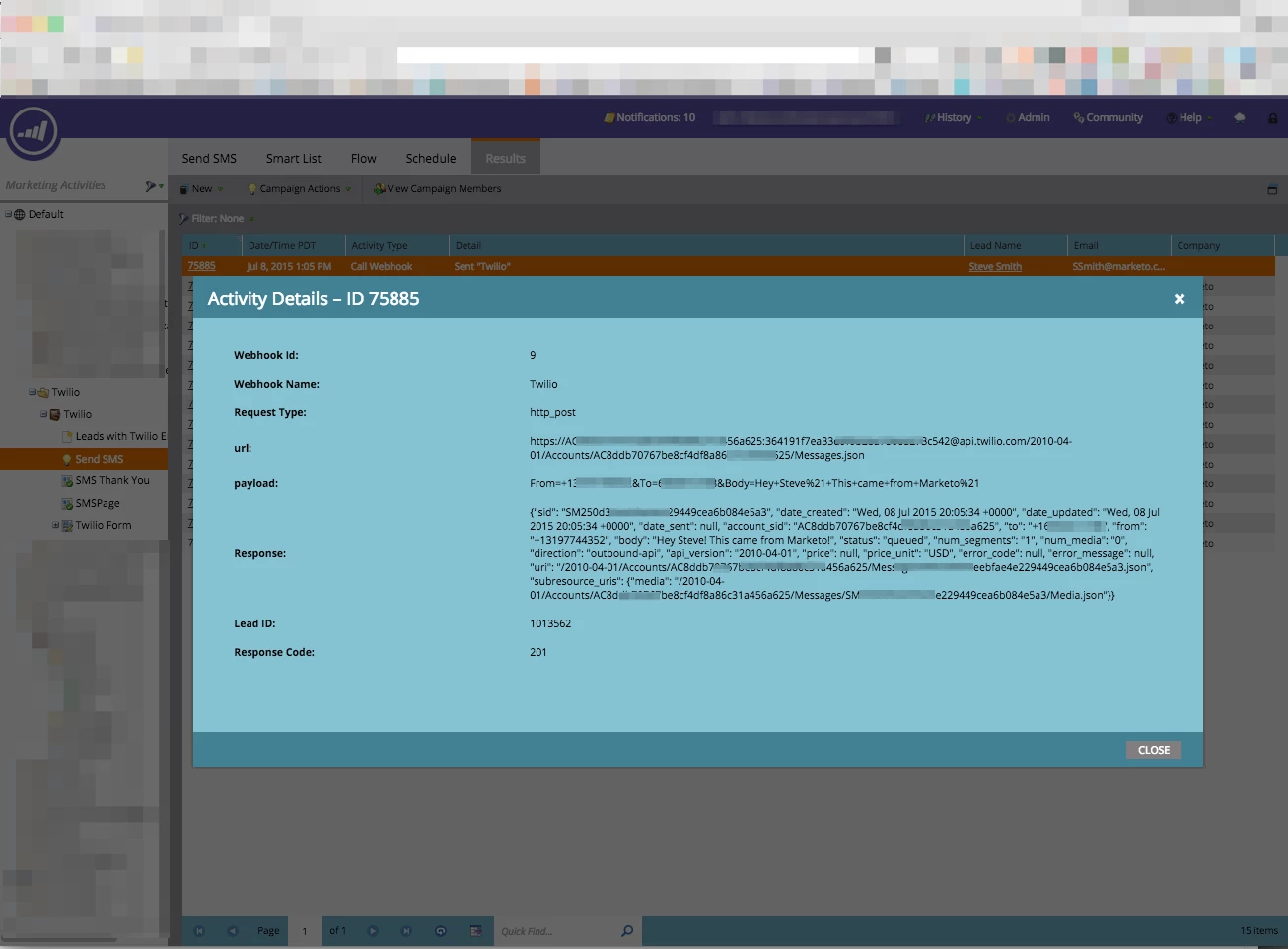Switch to the Smart List tab
This screenshot has height=949, width=1288.
(294, 158)
